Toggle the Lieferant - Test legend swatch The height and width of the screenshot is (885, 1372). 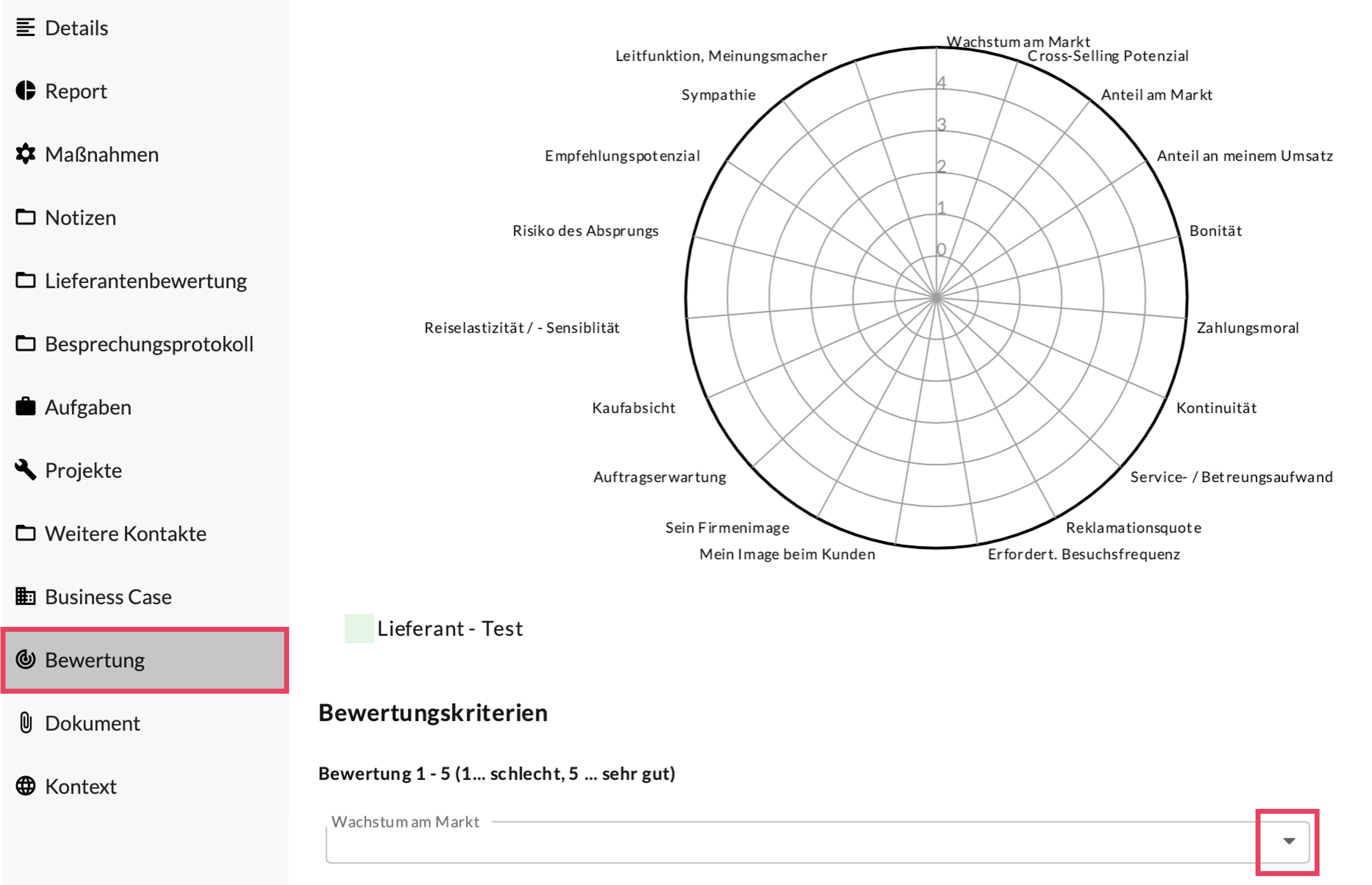[359, 629]
